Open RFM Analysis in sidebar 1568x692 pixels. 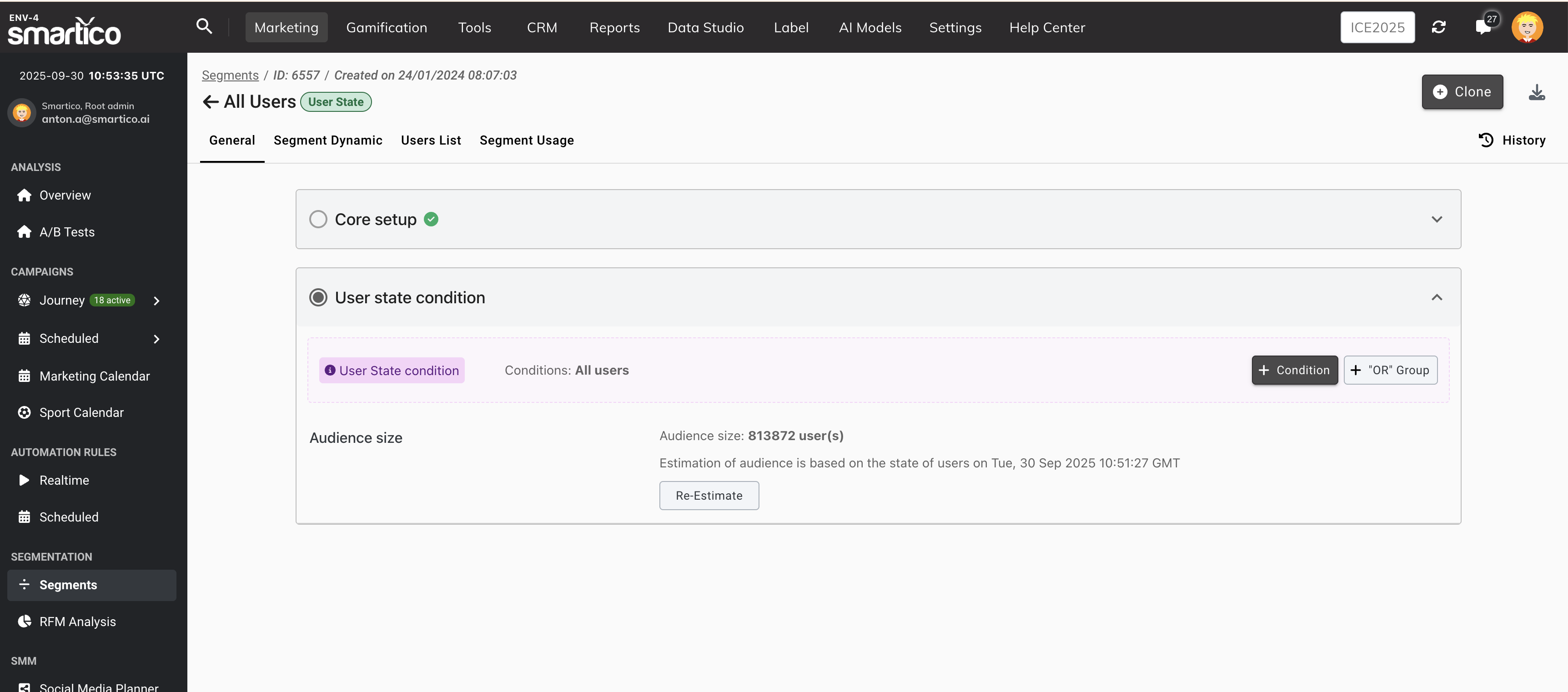77,622
